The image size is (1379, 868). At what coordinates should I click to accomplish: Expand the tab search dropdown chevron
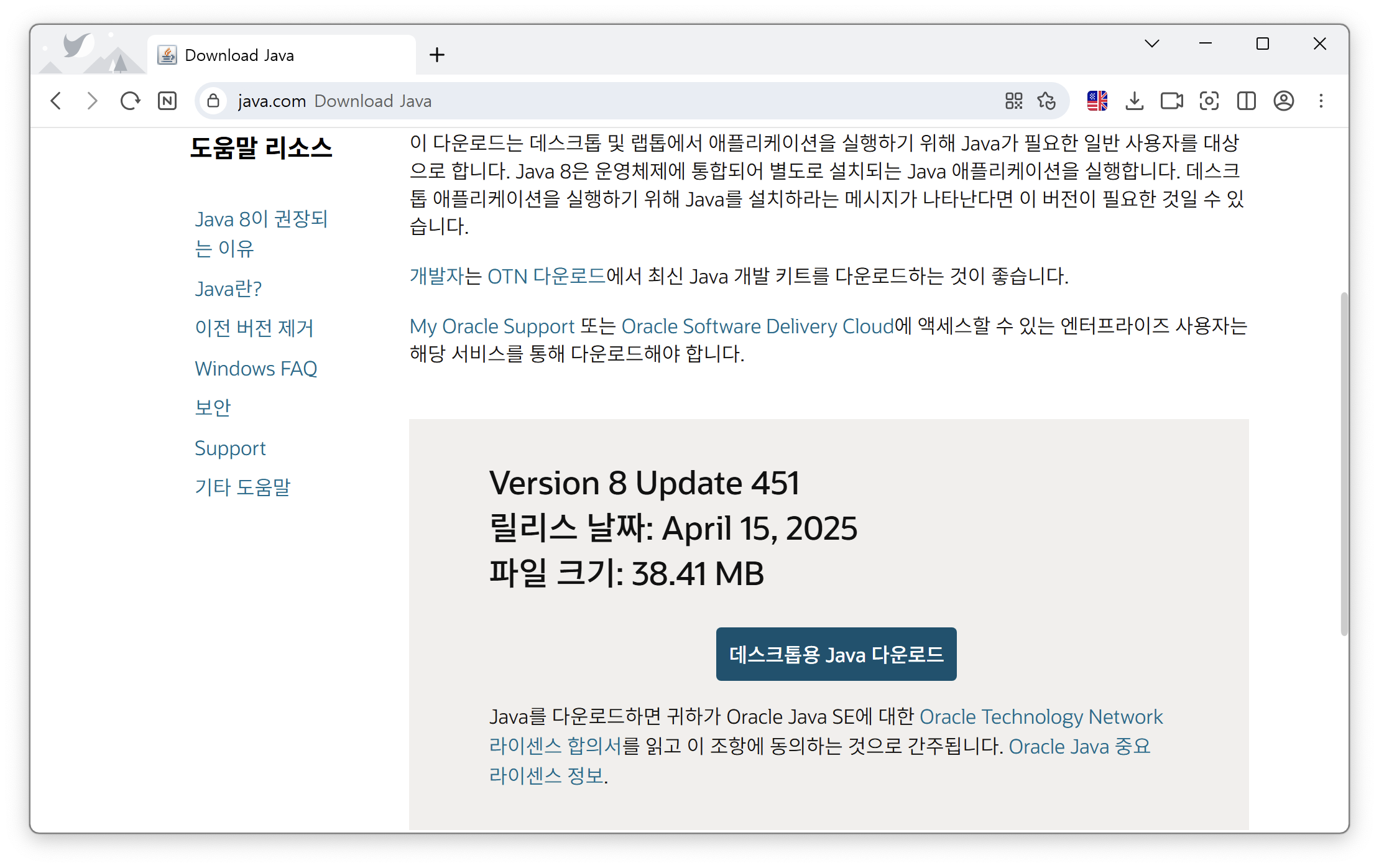pos(1151,44)
